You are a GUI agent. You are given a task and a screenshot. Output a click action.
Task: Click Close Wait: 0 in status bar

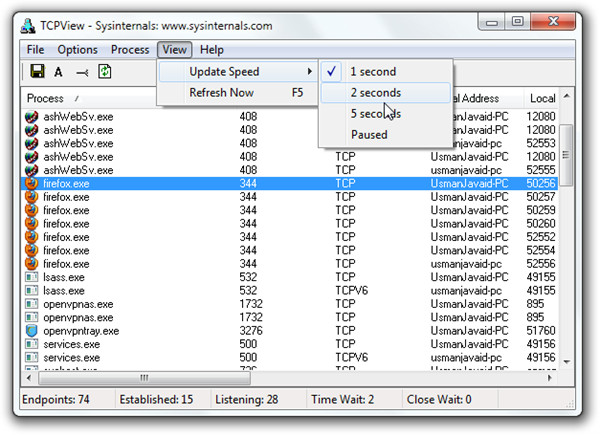(439, 399)
